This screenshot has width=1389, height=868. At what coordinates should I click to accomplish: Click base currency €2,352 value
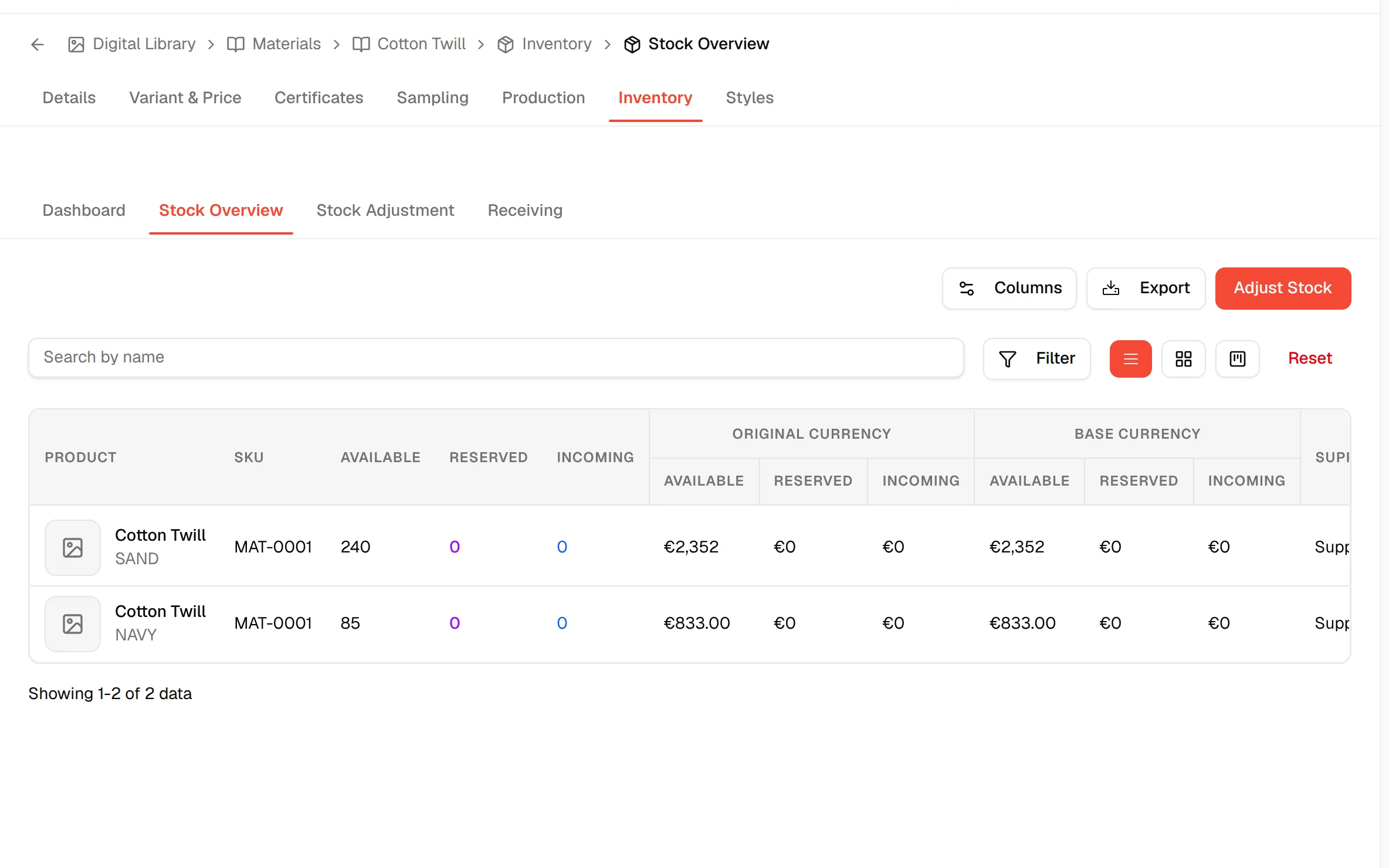pos(1017,547)
